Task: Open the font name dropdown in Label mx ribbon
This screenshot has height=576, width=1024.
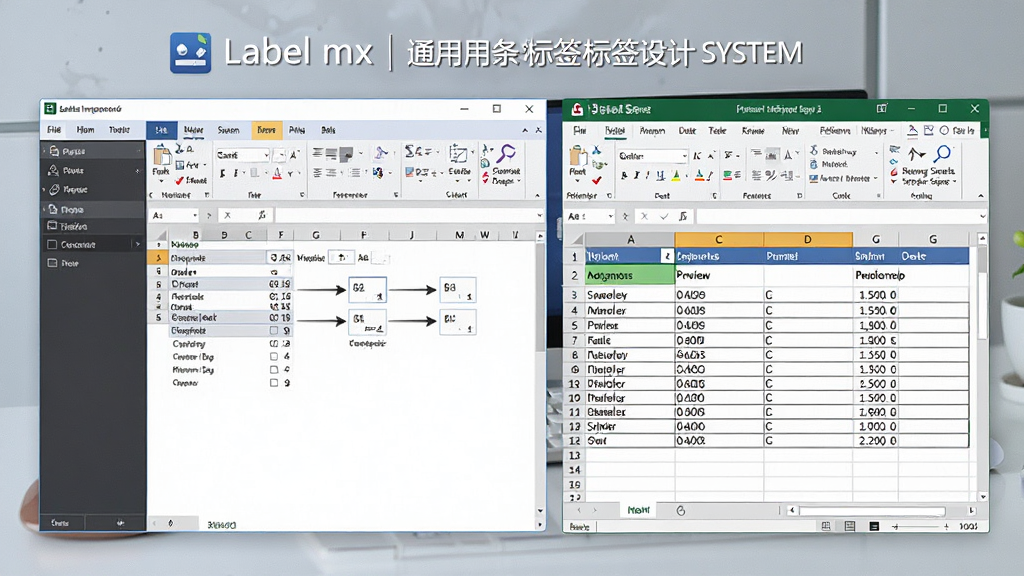Action: tap(266, 155)
